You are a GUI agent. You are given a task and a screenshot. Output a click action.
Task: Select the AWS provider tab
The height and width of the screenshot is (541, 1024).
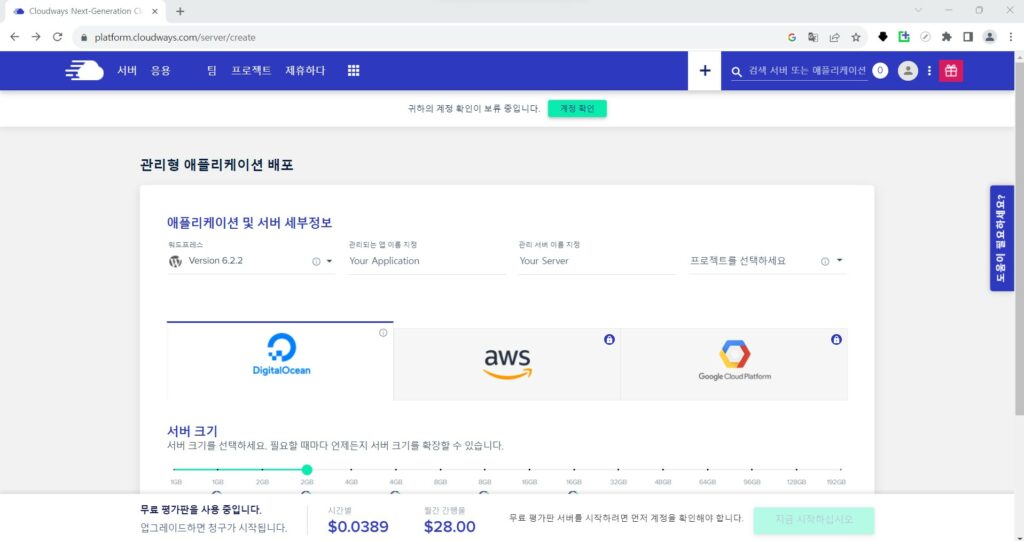pyautogui.click(x=507, y=364)
